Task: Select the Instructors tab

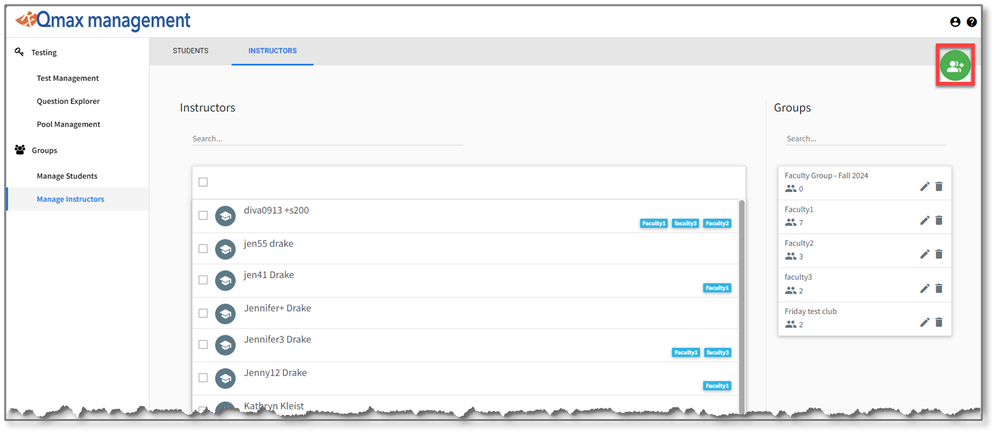Action: (x=272, y=51)
